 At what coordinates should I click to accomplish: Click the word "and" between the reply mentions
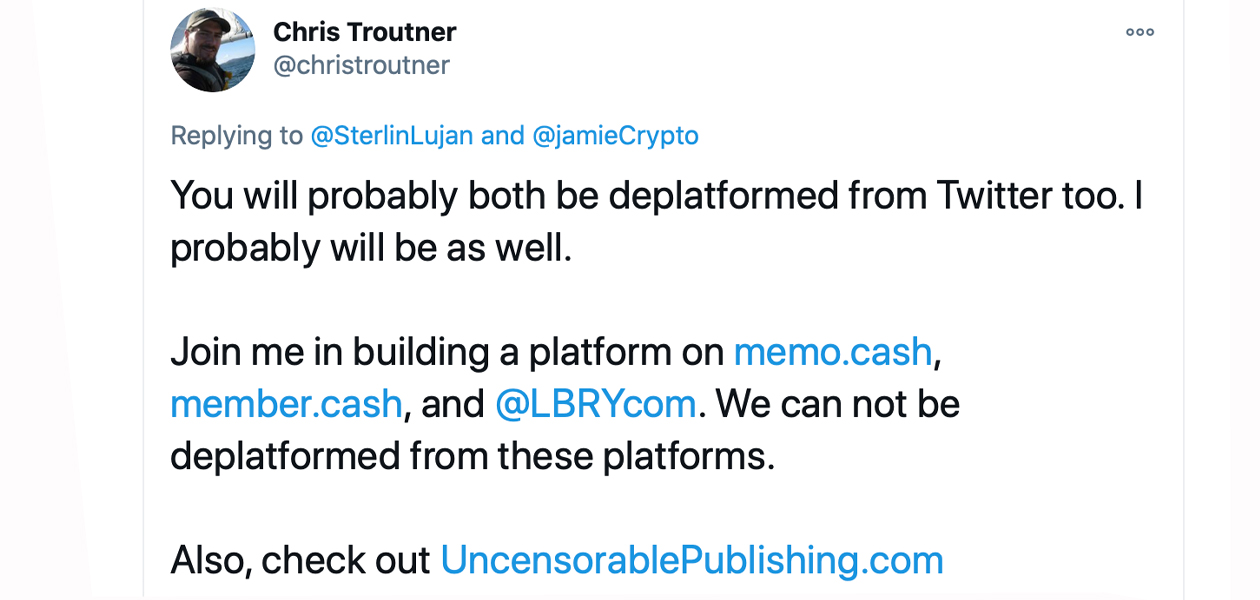pyautogui.click(x=503, y=135)
